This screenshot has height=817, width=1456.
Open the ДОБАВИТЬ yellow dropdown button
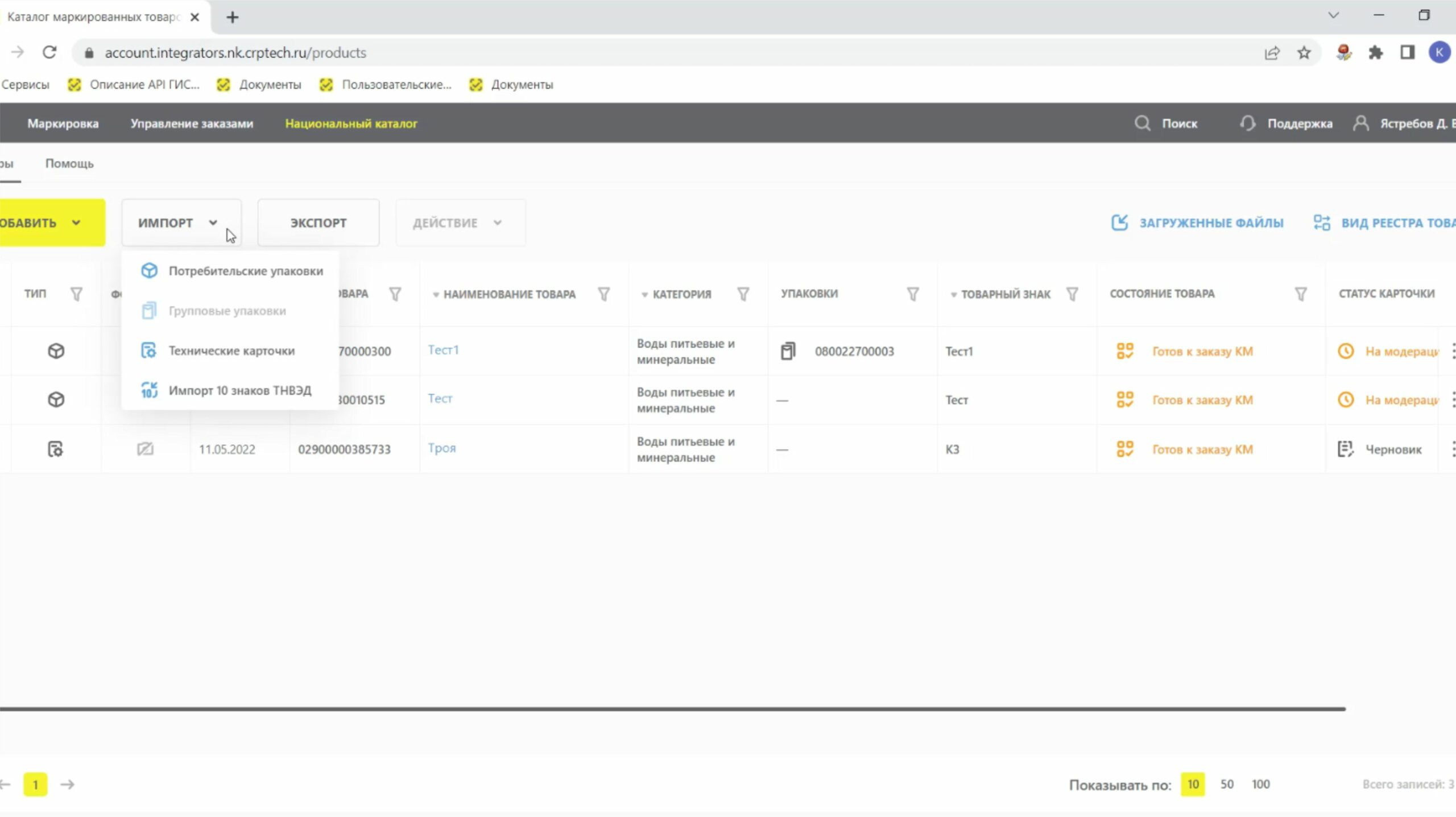tap(51, 222)
